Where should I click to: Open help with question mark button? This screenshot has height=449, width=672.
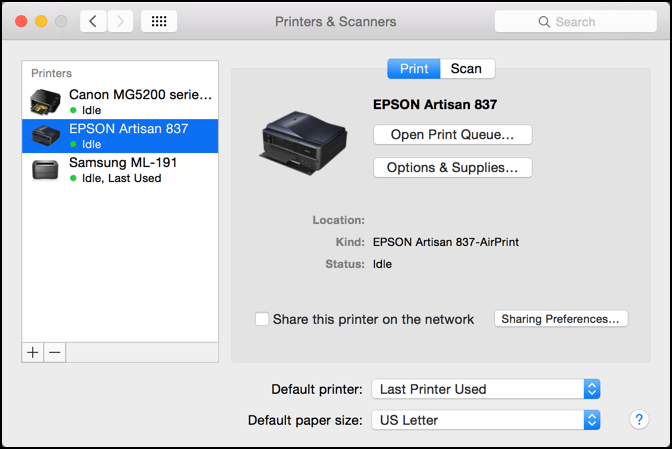[639, 419]
